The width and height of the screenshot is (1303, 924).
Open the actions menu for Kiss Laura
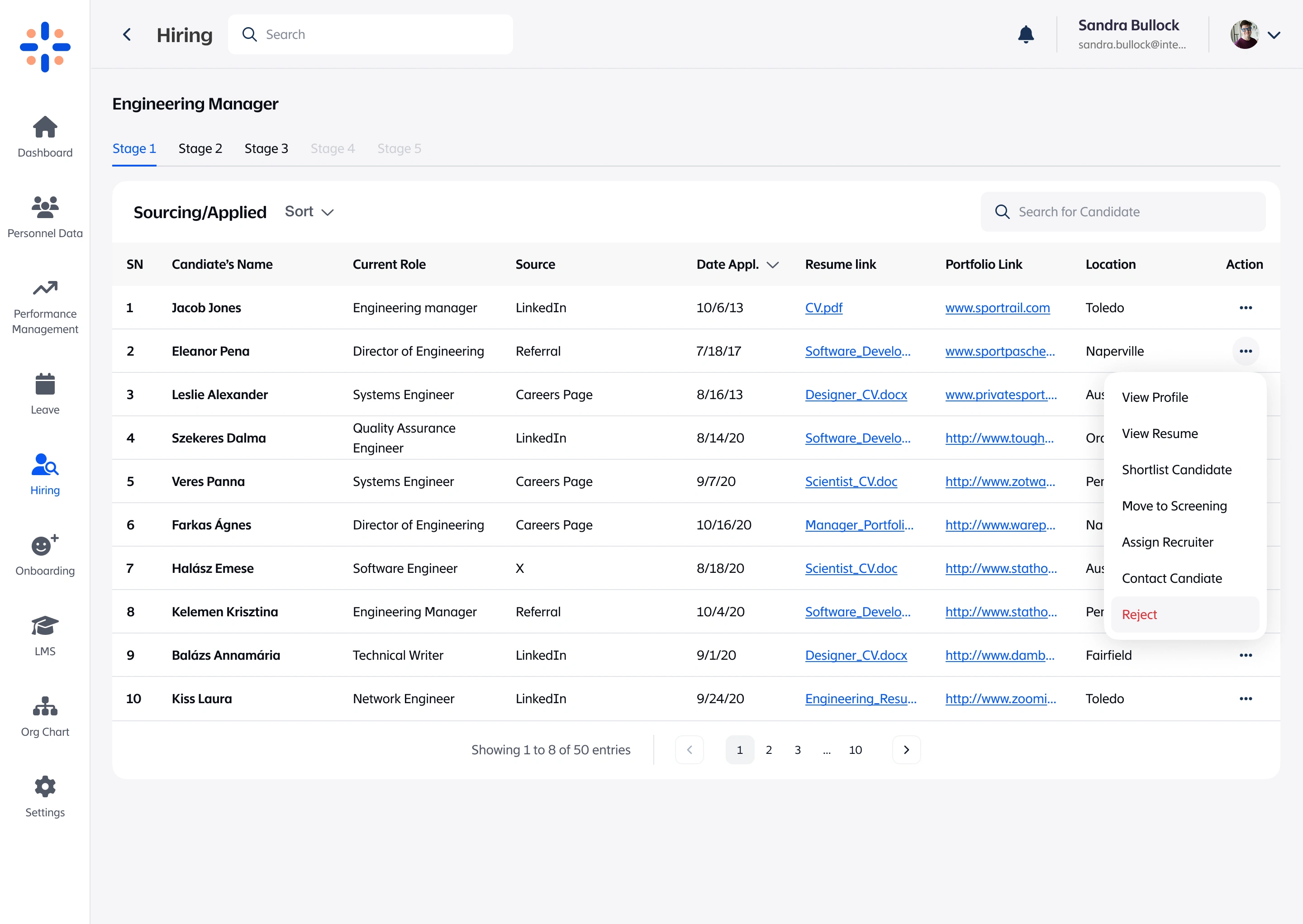coord(1246,699)
